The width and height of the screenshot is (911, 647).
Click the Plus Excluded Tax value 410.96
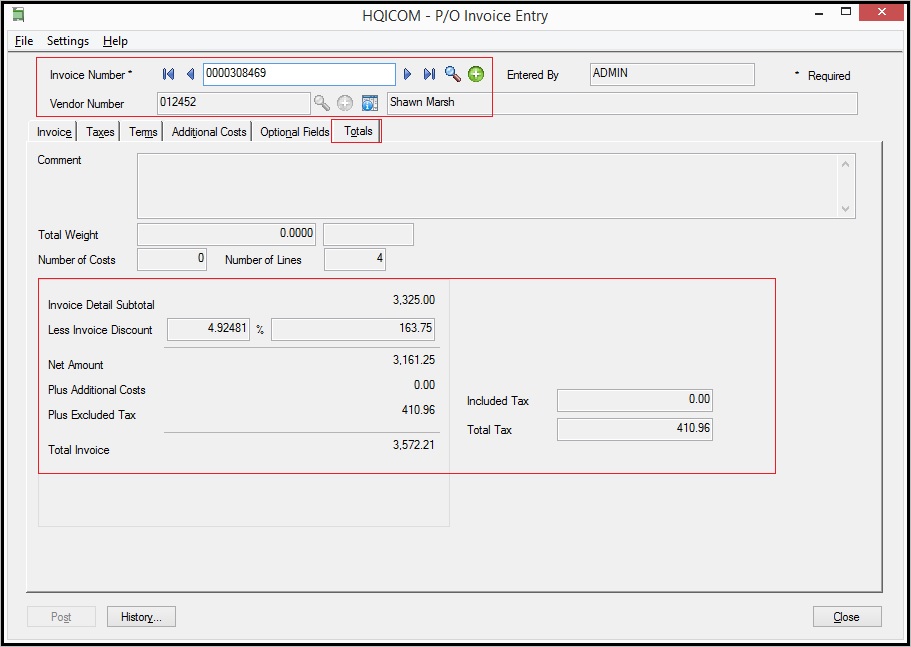coord(418,410)
